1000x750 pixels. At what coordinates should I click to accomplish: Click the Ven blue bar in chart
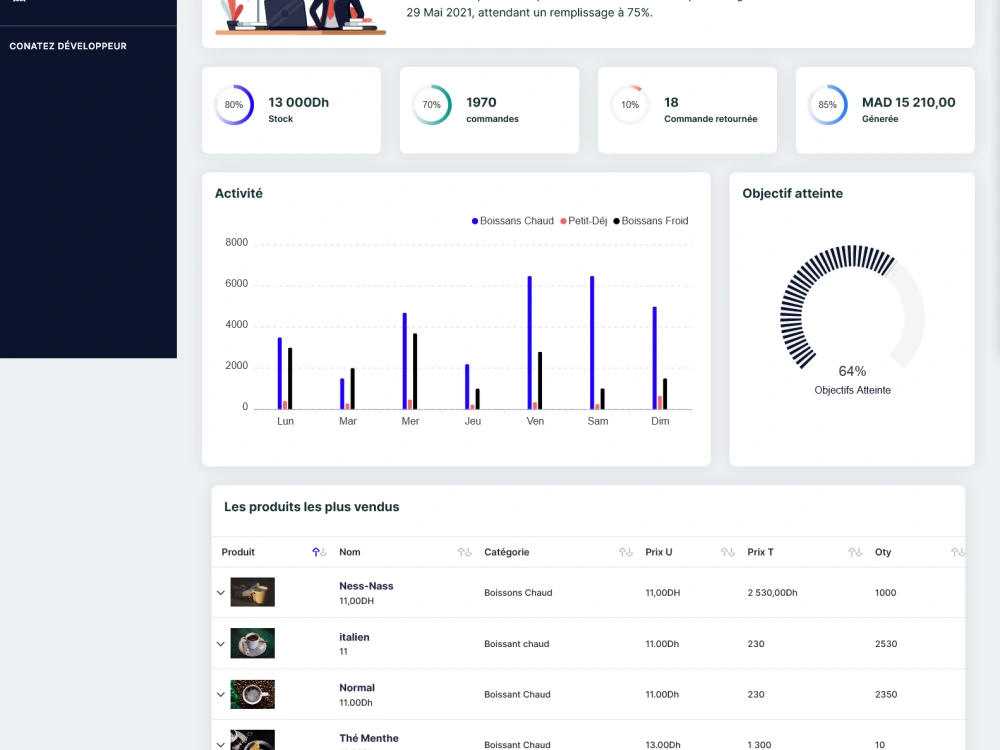[529, 342]
